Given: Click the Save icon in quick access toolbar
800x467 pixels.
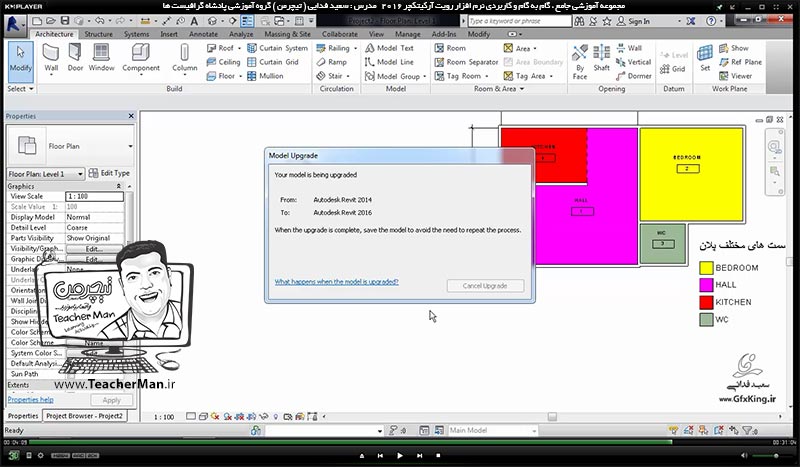Looking at the screenshot, I should 65,21.
